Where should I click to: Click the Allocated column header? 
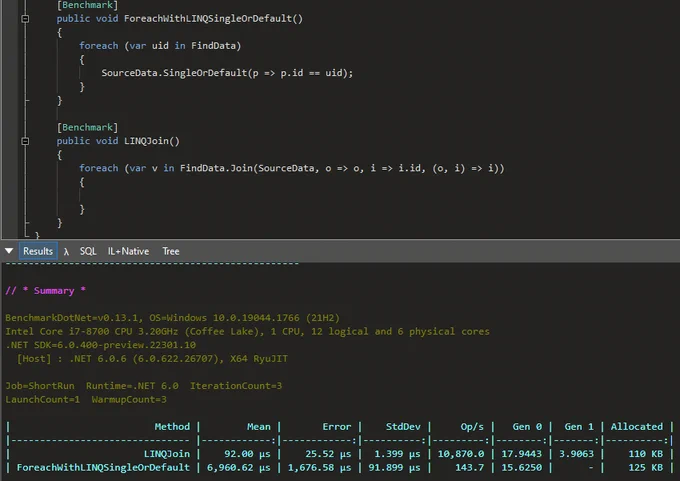[x=637, y=427]
